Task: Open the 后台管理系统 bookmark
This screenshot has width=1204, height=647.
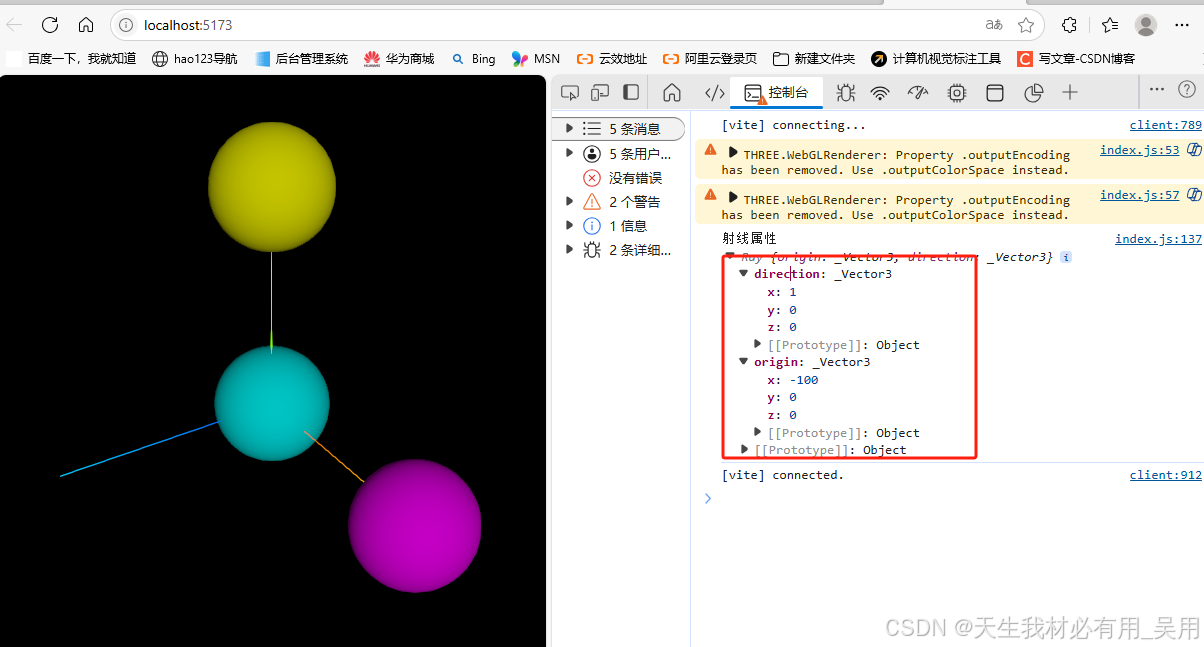Action: pos(301,59)
